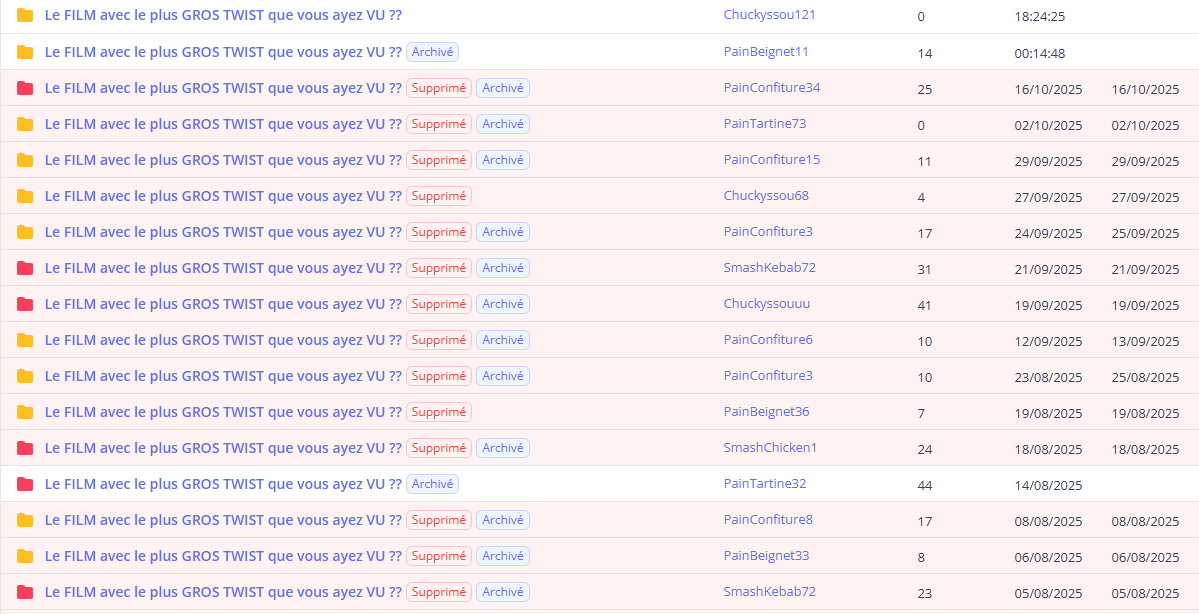1199x614 pixels.
Task: Click the red folder icon in SmashChicken1's row
Action: click(25, 448)
